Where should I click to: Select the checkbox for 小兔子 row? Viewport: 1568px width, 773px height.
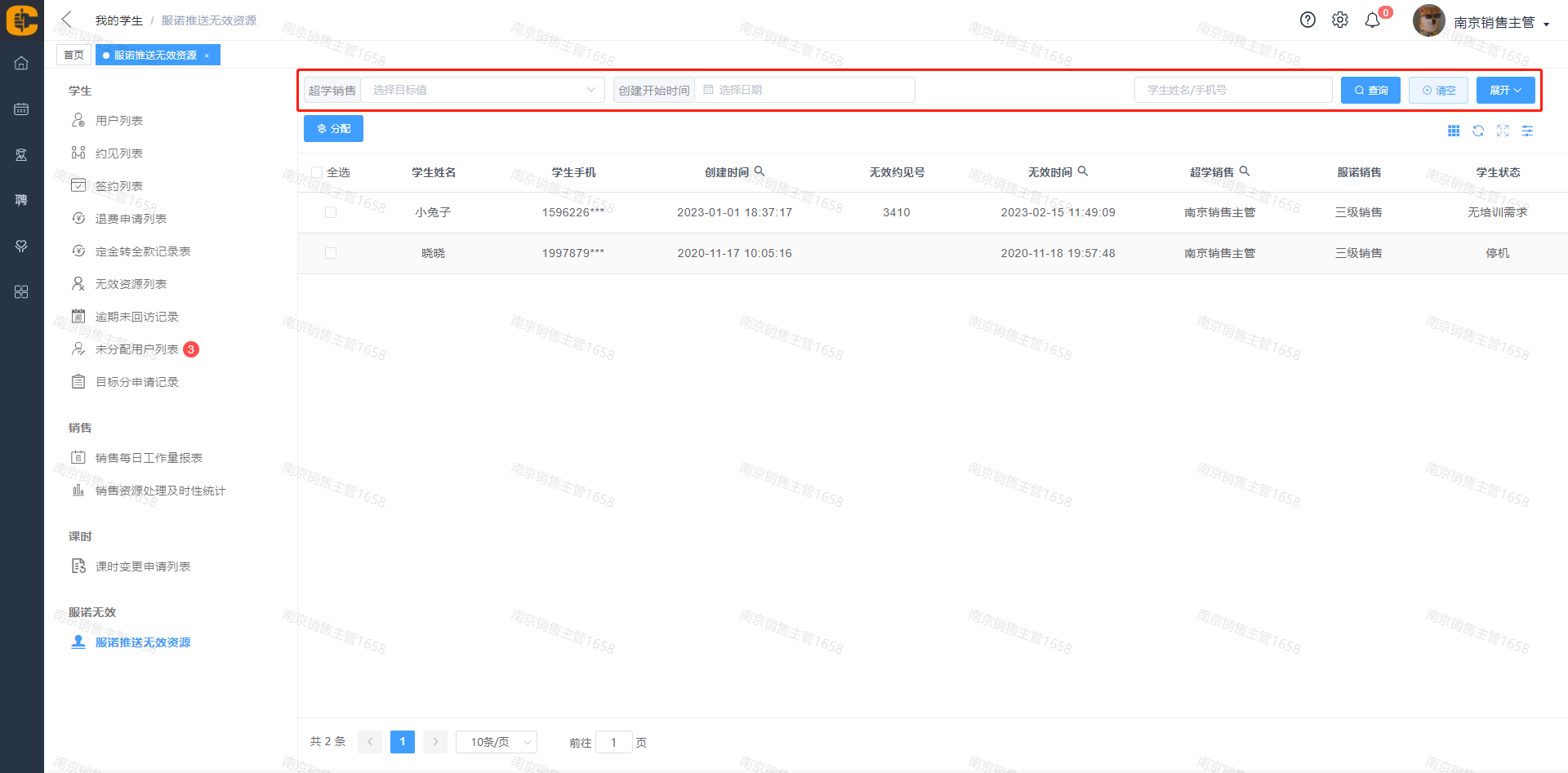coord(331,212)
